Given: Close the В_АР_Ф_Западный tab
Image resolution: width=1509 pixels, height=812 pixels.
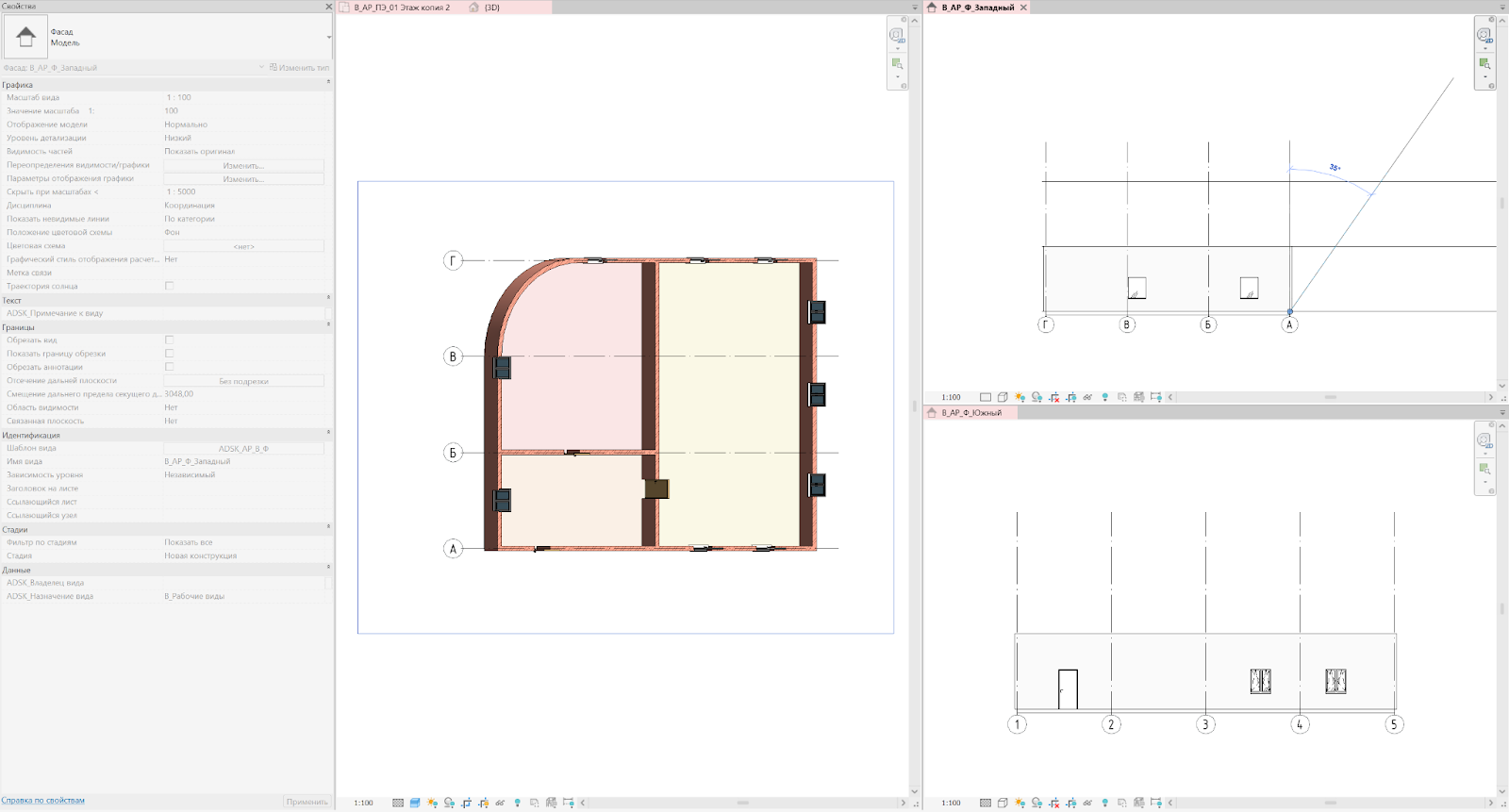Looking at the screenshot, I should click(1023, 8).
